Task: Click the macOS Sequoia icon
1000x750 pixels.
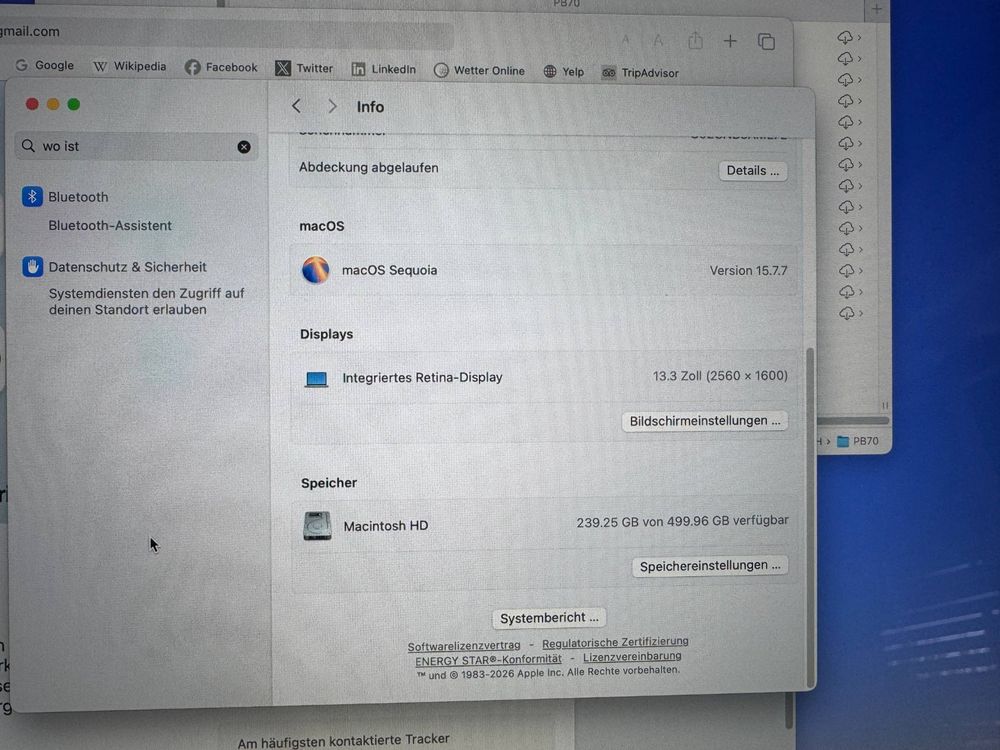Action: tap(316, 270)
